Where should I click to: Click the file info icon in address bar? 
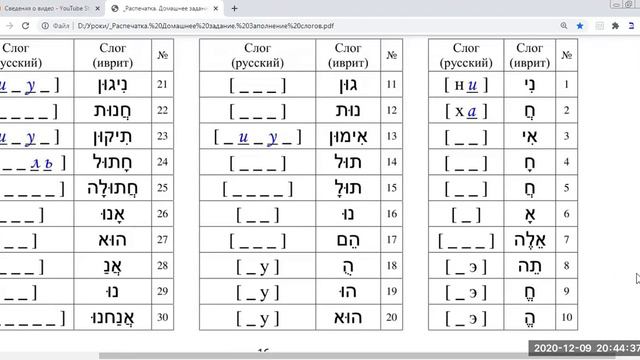point(45,26)
